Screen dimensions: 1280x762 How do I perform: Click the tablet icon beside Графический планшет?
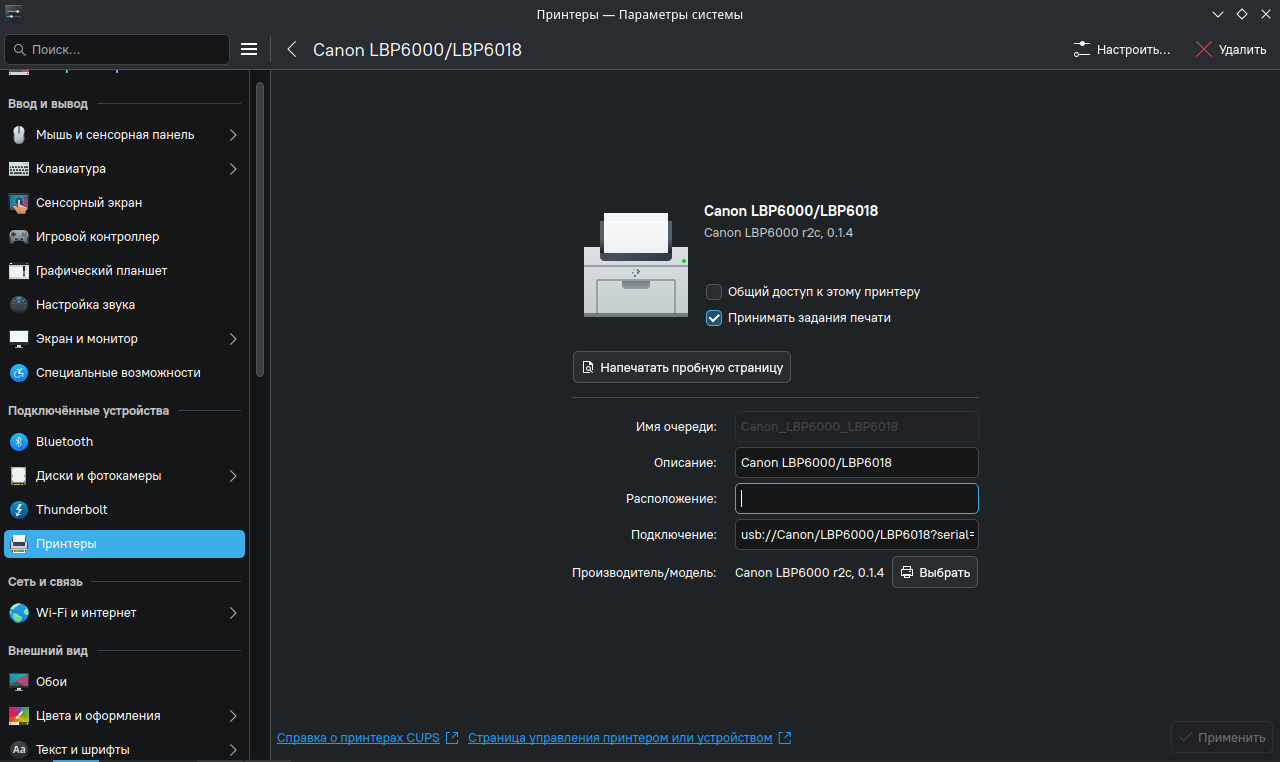coord(18,271)
